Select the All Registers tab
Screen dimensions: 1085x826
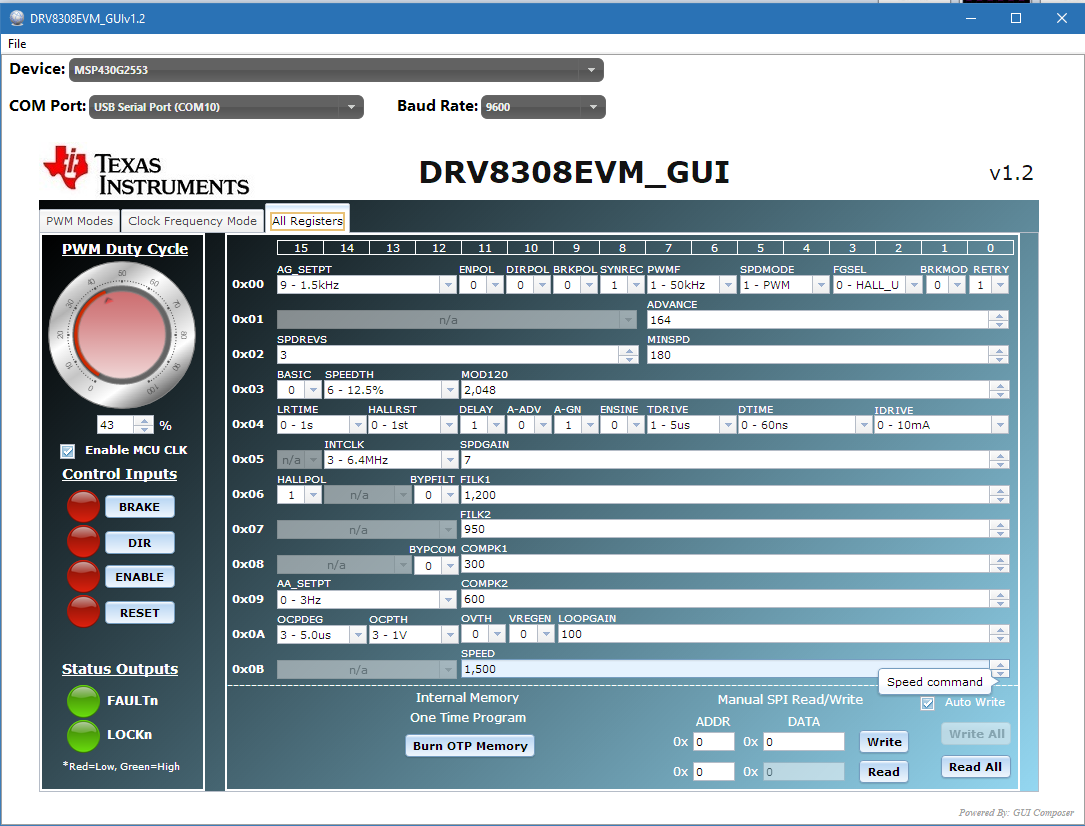pos(307,221)
